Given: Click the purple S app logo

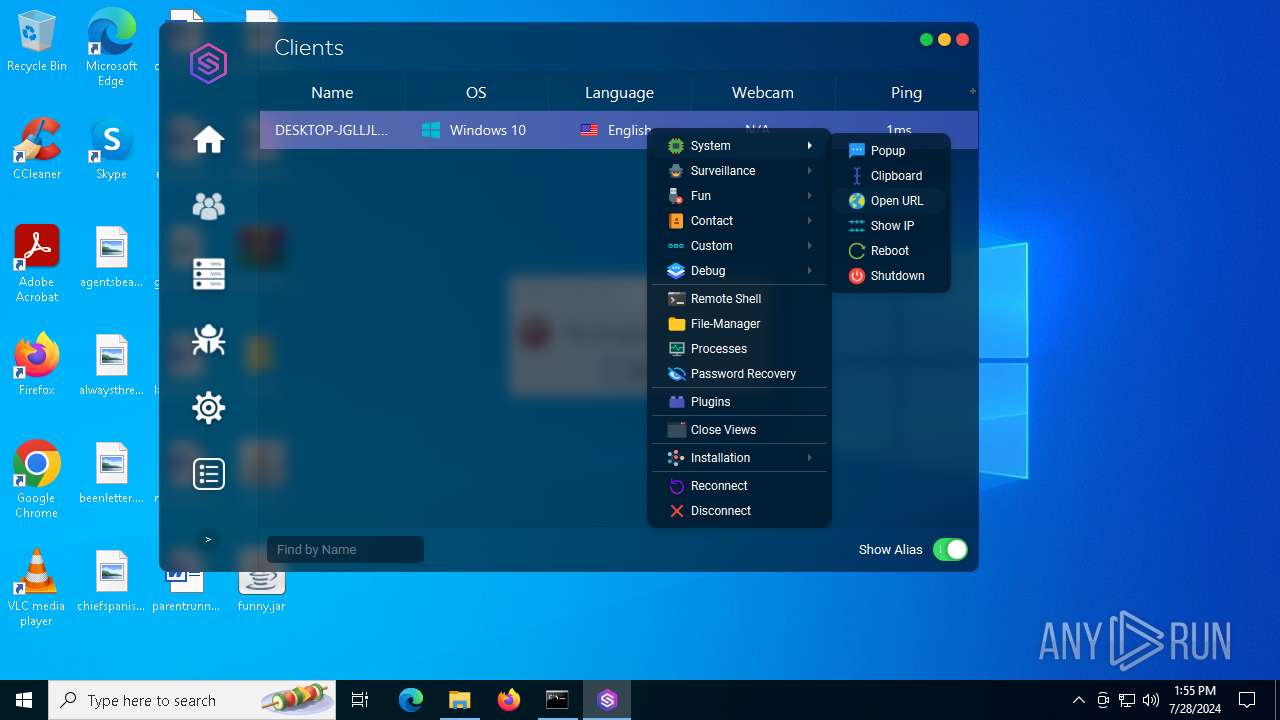Looking at the screenshot, I should coord(209,64).
